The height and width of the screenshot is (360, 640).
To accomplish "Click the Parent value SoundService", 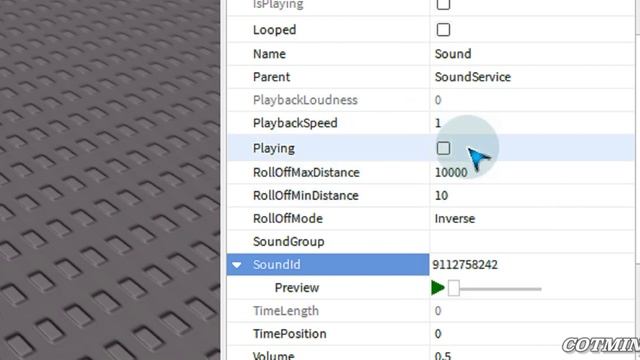I will 473,77.
